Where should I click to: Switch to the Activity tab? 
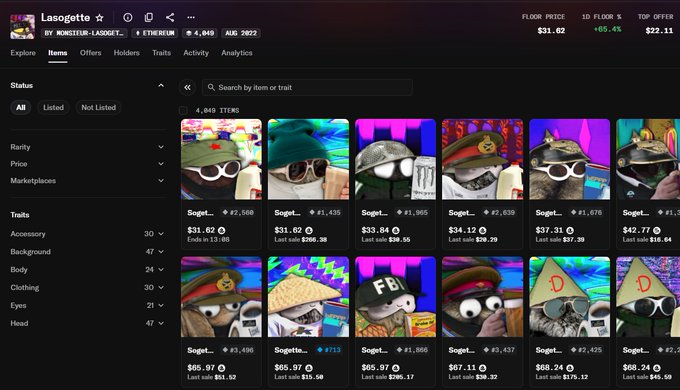click(x=196, y=53)
